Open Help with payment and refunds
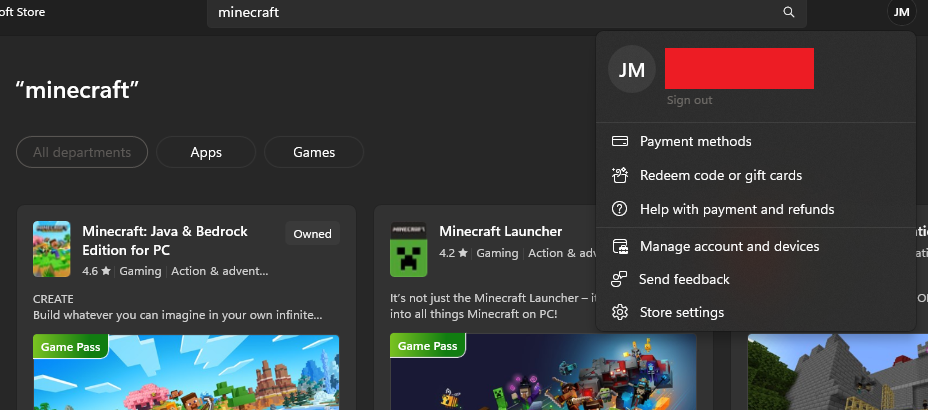 click(x=756, y=209)
